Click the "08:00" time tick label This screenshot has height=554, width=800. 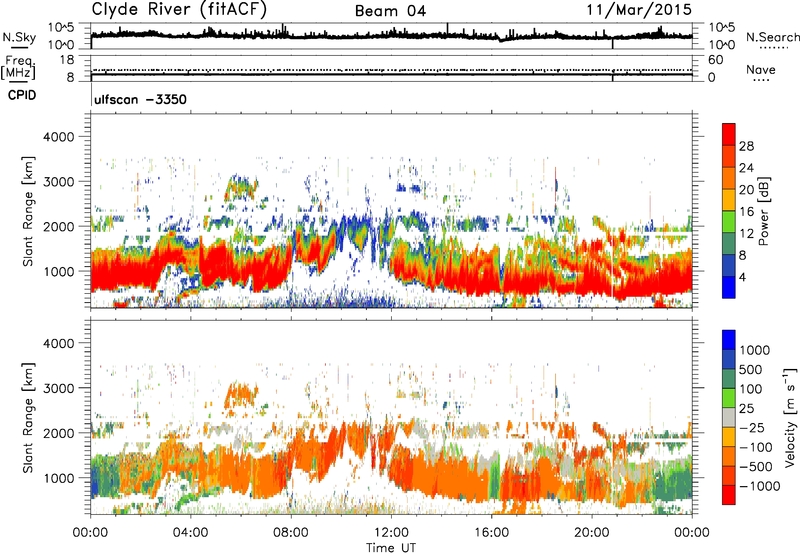(291, 533)
